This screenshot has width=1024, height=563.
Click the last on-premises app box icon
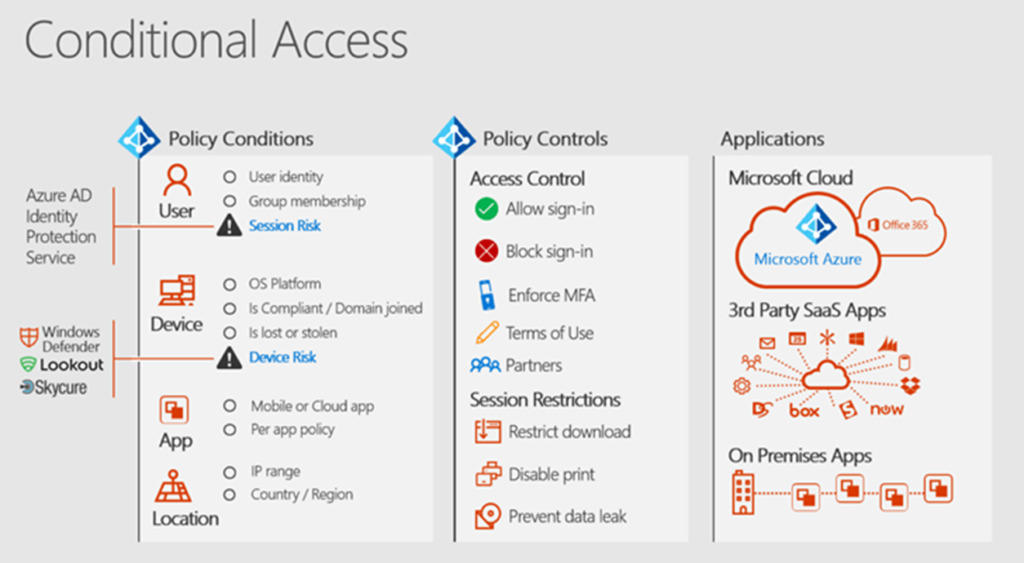pyautogui.click(x=938, y=489)
